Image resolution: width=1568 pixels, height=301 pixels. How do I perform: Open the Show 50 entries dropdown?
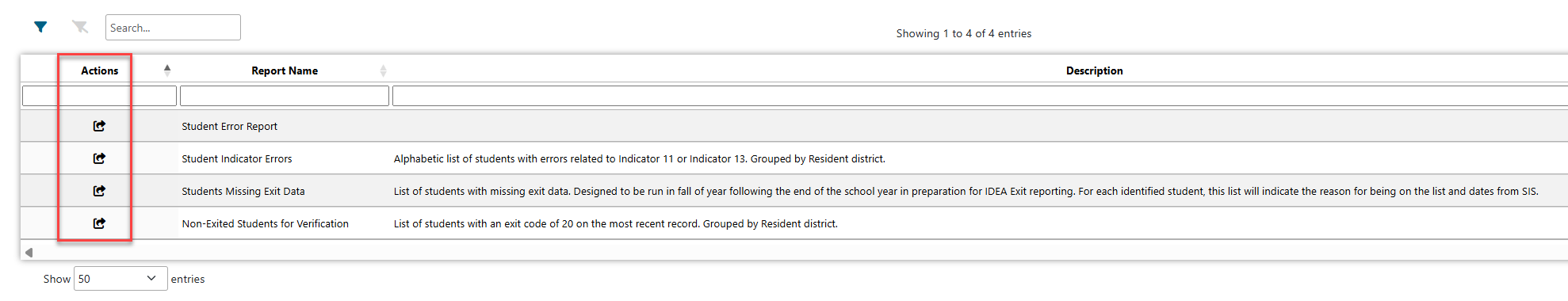120,279
